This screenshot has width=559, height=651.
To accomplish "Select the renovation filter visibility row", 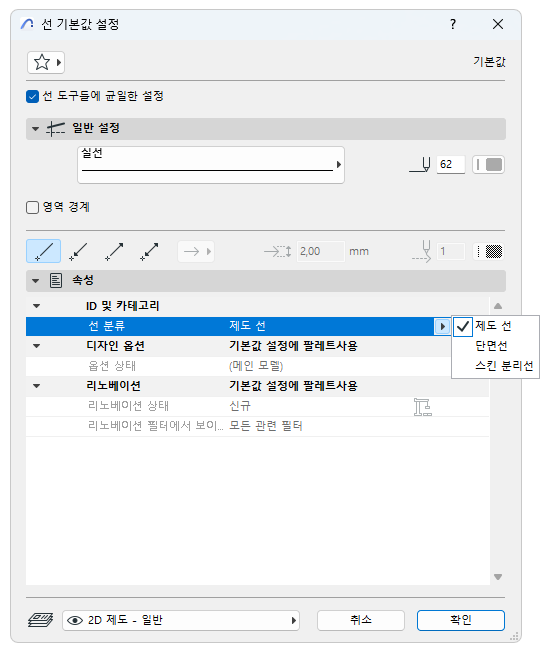I will tap(257, 426).
